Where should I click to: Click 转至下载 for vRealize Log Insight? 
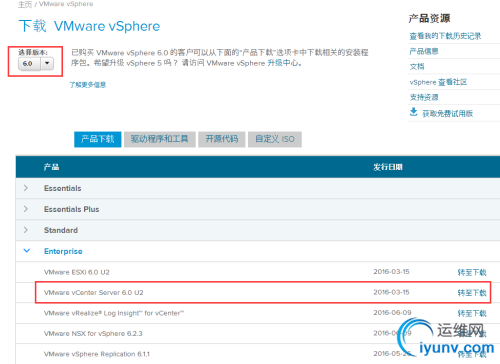point(472,313)
